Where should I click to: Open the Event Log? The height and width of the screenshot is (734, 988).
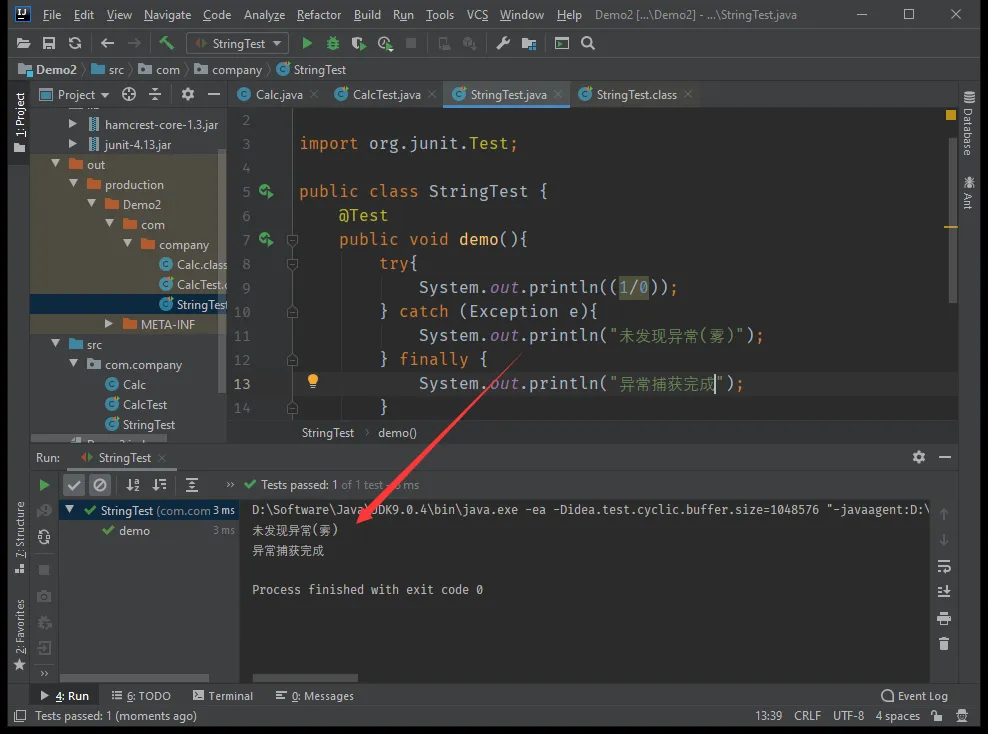coord(914,696)
